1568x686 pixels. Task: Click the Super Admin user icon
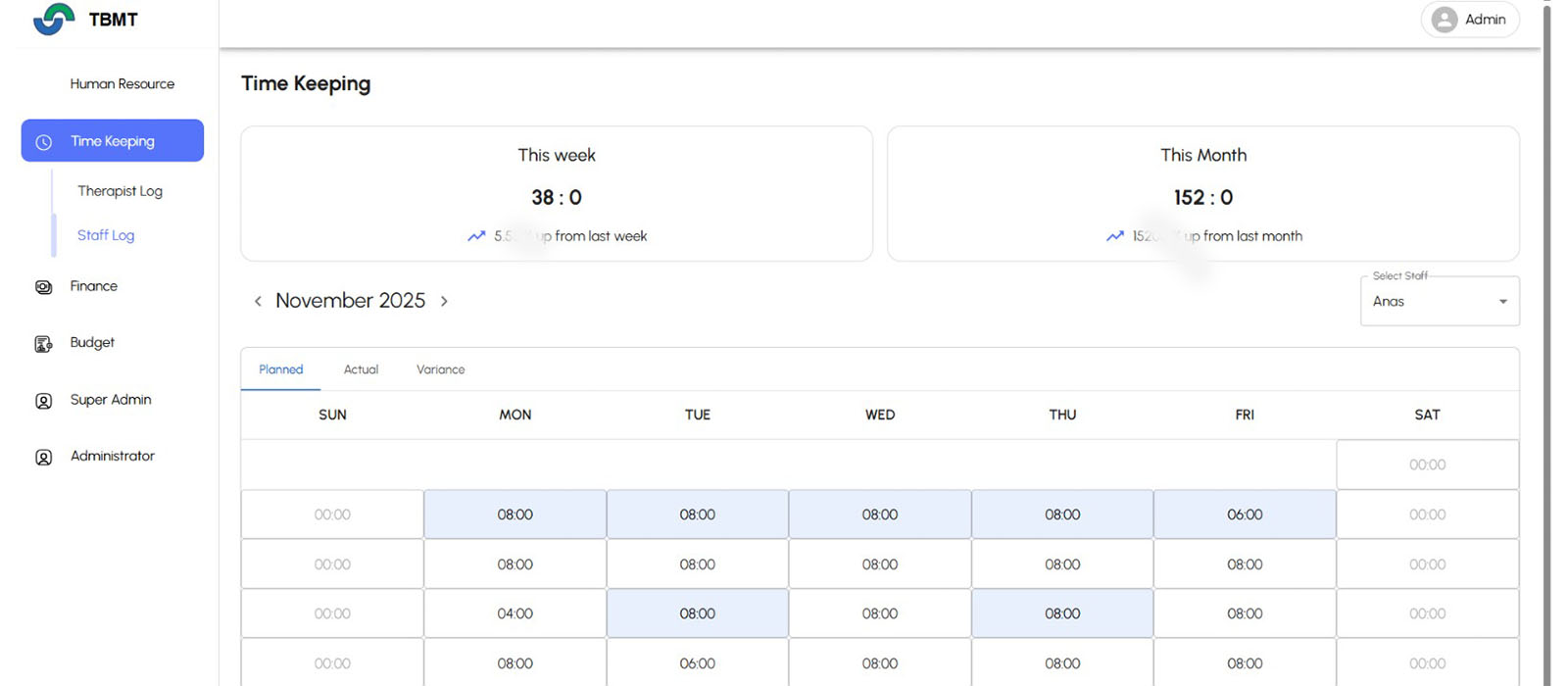[44, 401]
